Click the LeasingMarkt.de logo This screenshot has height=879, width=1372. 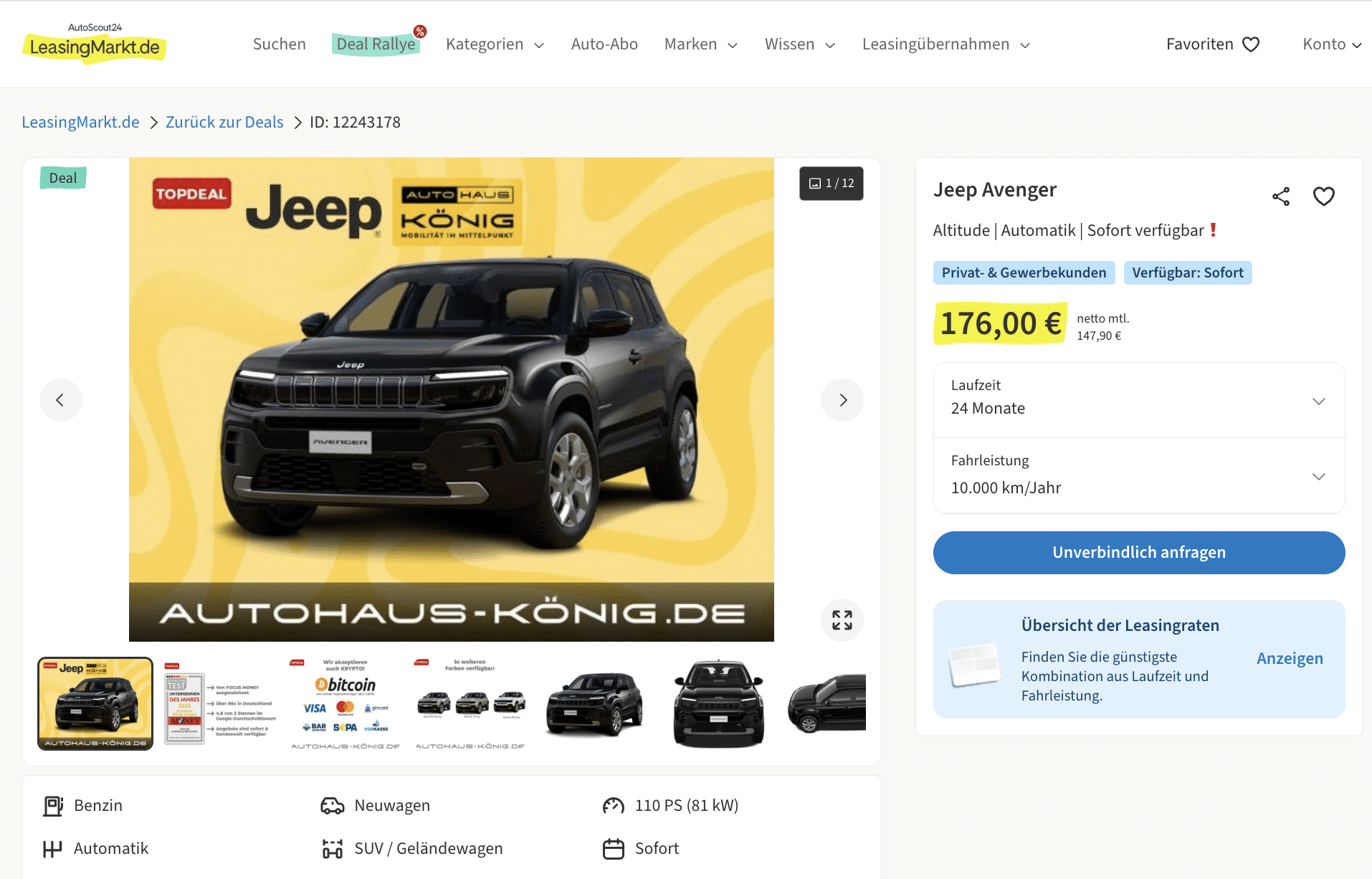click(95, 44)
